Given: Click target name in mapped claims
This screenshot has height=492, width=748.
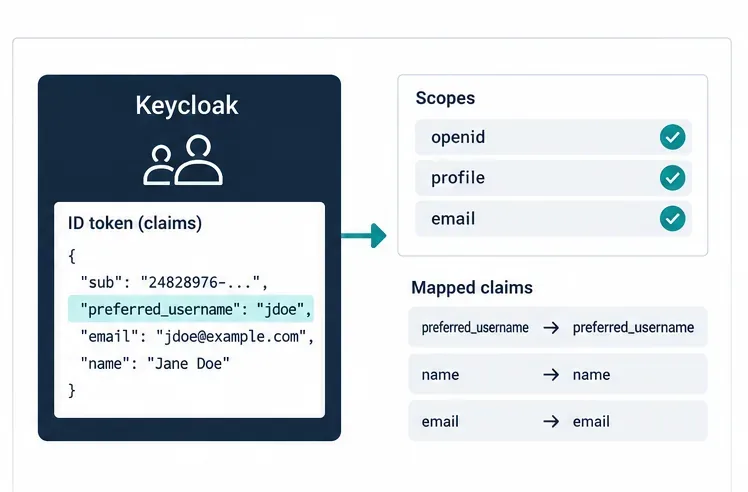Looking at the screenshot, I should [x=592, y=375].
